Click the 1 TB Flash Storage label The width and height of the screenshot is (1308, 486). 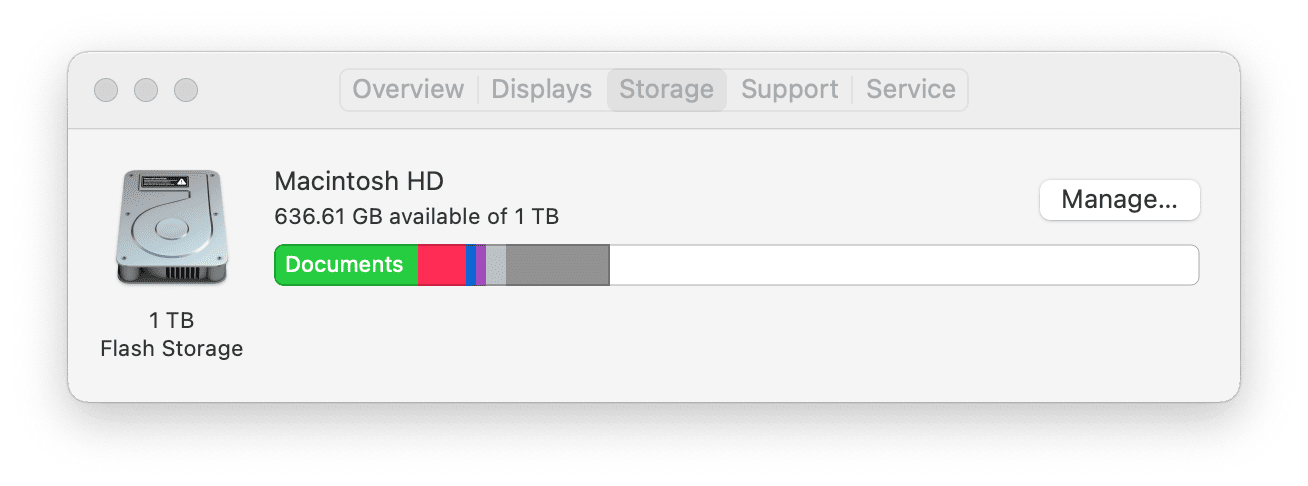click(x=171, y=334)
